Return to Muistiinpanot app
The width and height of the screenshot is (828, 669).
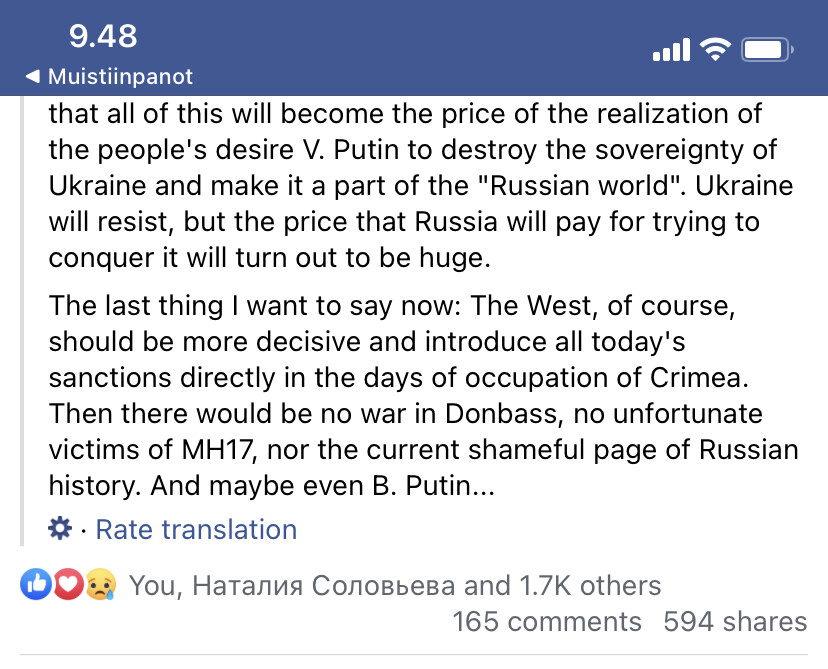109,77
